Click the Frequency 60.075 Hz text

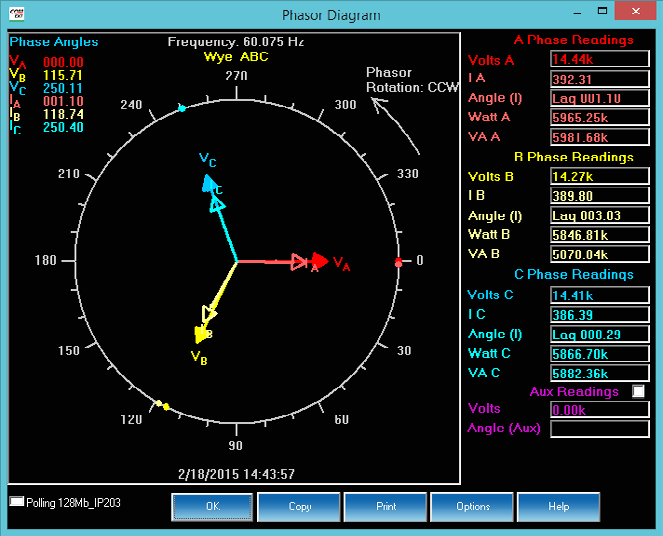[236, 41]
